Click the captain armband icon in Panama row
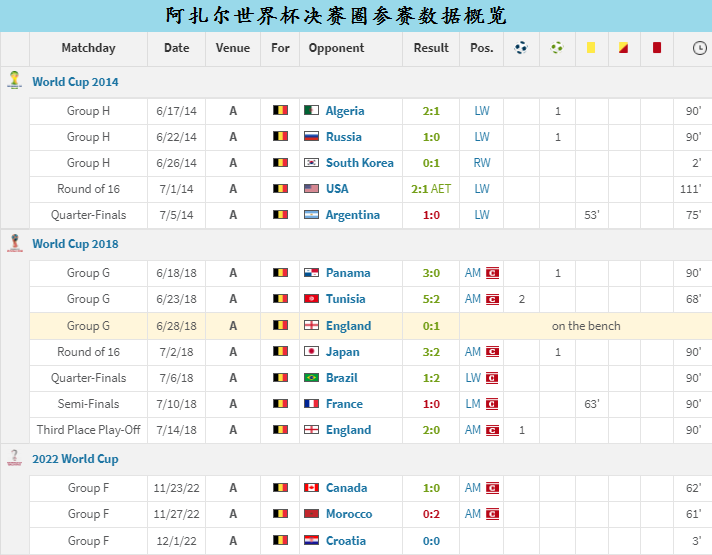712x555 pixels. pos(492,273)
